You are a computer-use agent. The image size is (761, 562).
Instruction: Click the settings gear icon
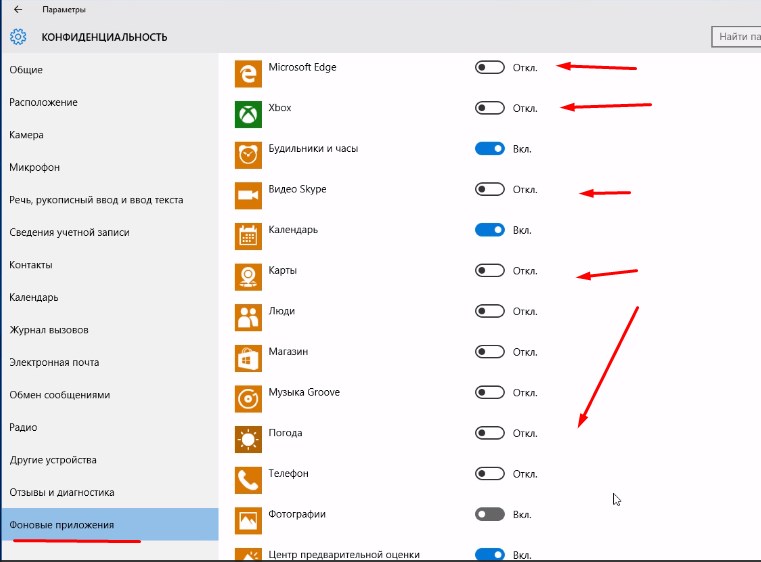coord(18,37)
